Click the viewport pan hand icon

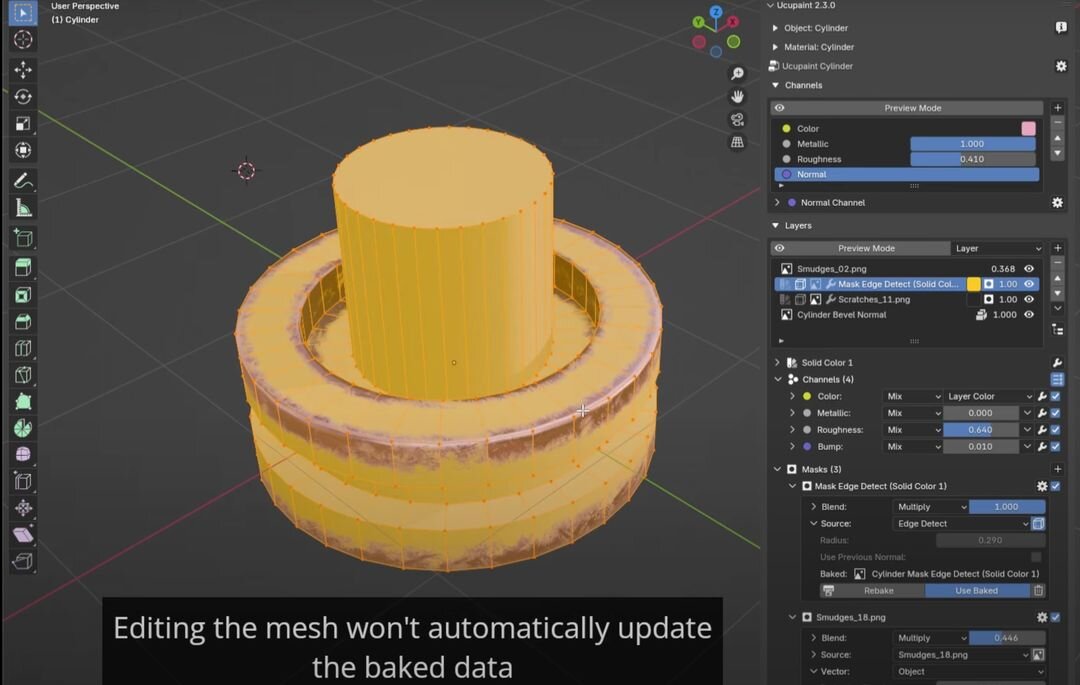click(737, 96)
